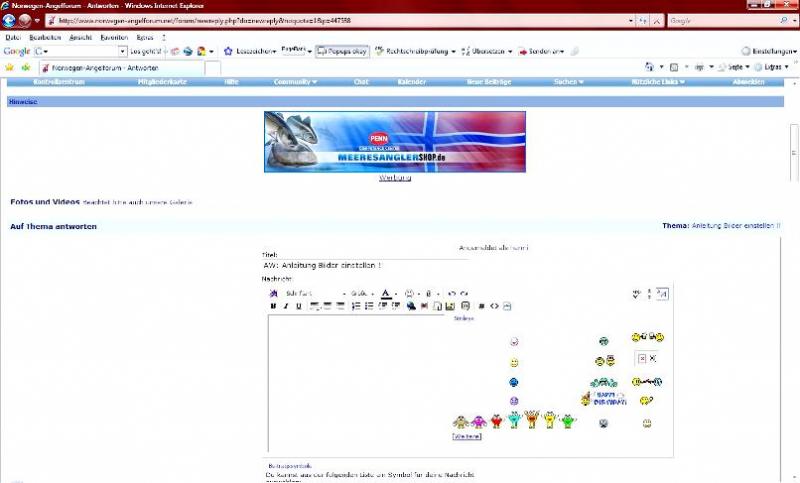The width and height of the screenshot is (800, 483).
Task: Click the wrap code tags icon
Action: [x=481, y=306]
